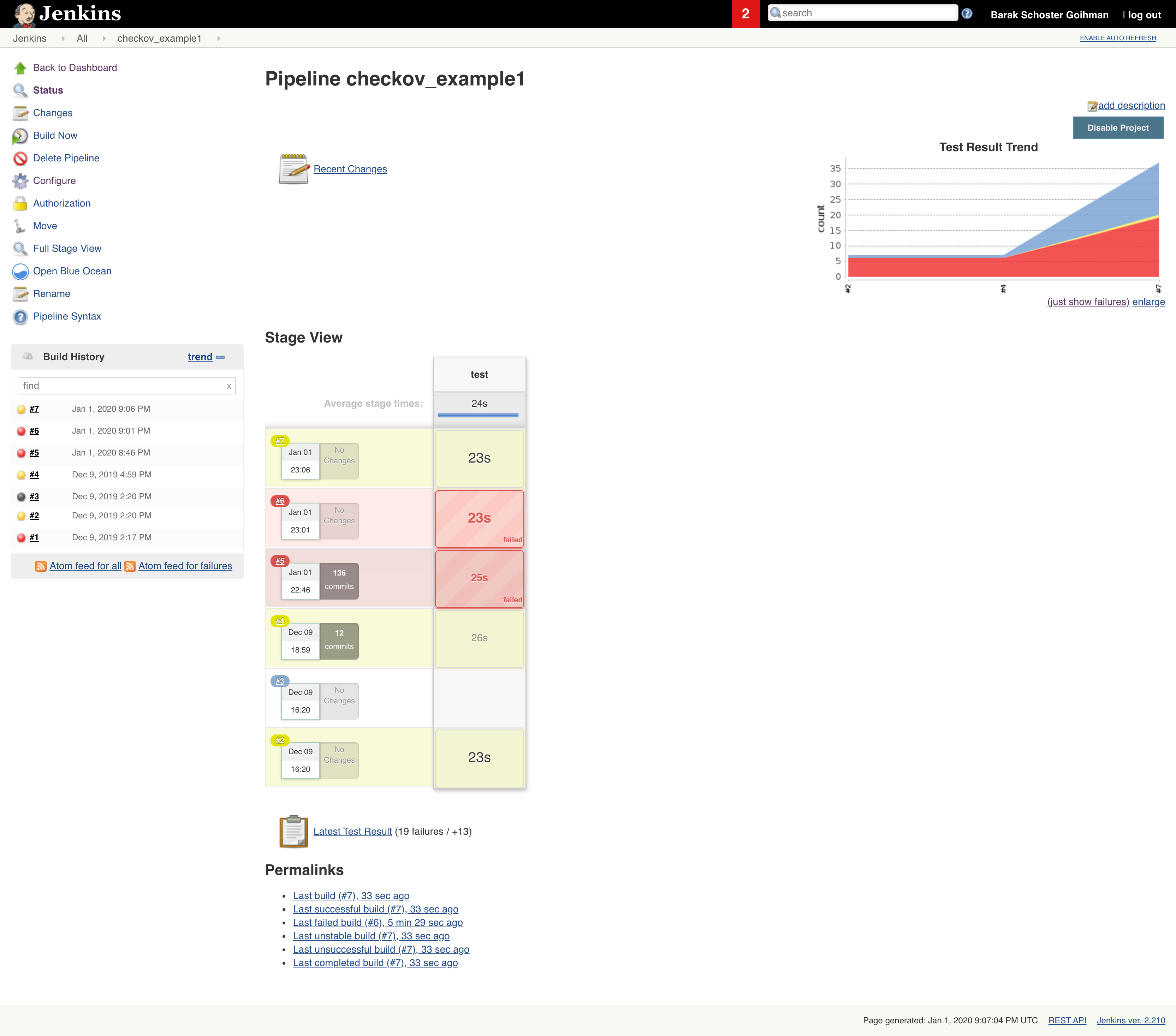The height and width of the screenshot is (1036, 1176).
Task: Expand the All breadcrumb arrow
Action: 103,38
